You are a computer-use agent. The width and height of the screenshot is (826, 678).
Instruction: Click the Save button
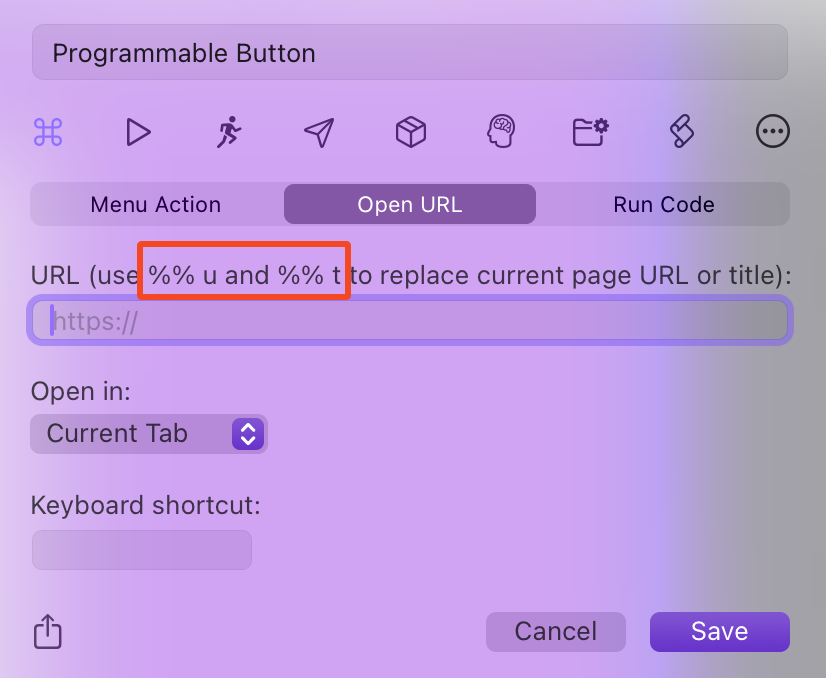[x=719, y=632]
